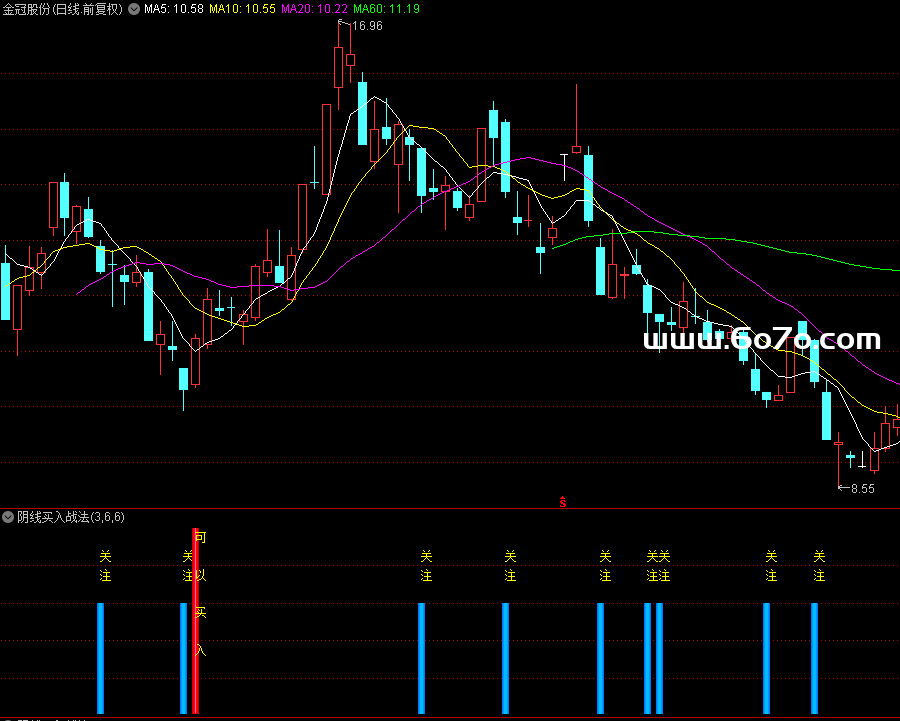This screenshot has height=721, width=900.
Task: Collapse the 阴线买入战法 indicator panel chevron
Action: pos(8,517)
